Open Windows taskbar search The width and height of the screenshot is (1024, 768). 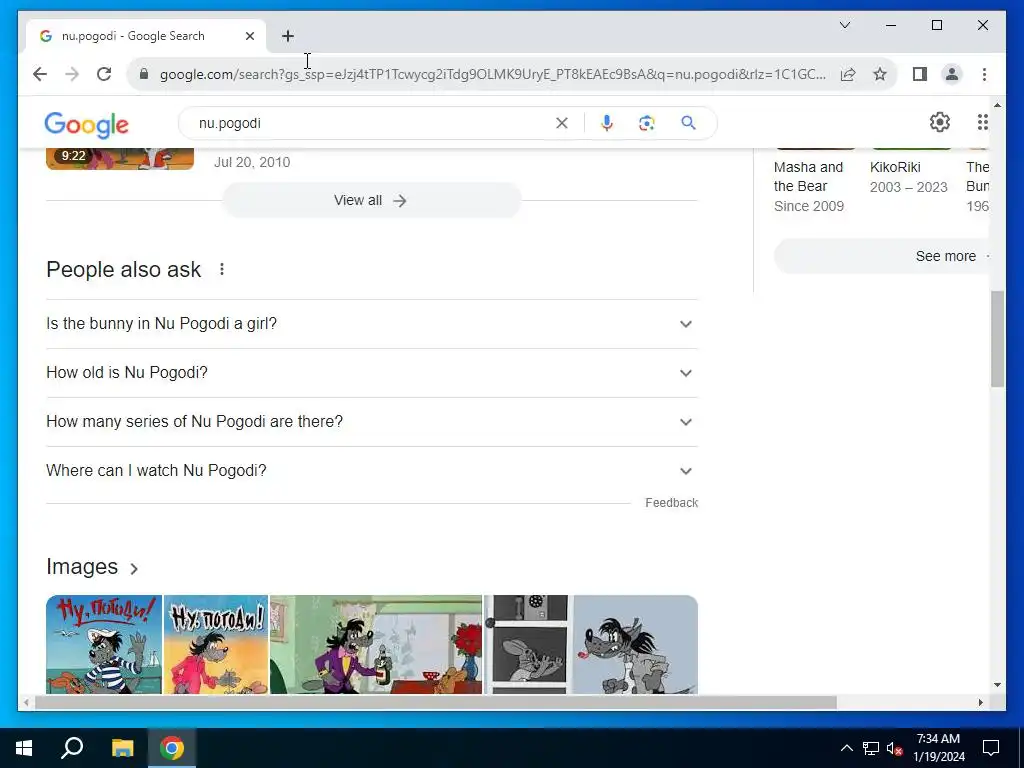[72, 748]
